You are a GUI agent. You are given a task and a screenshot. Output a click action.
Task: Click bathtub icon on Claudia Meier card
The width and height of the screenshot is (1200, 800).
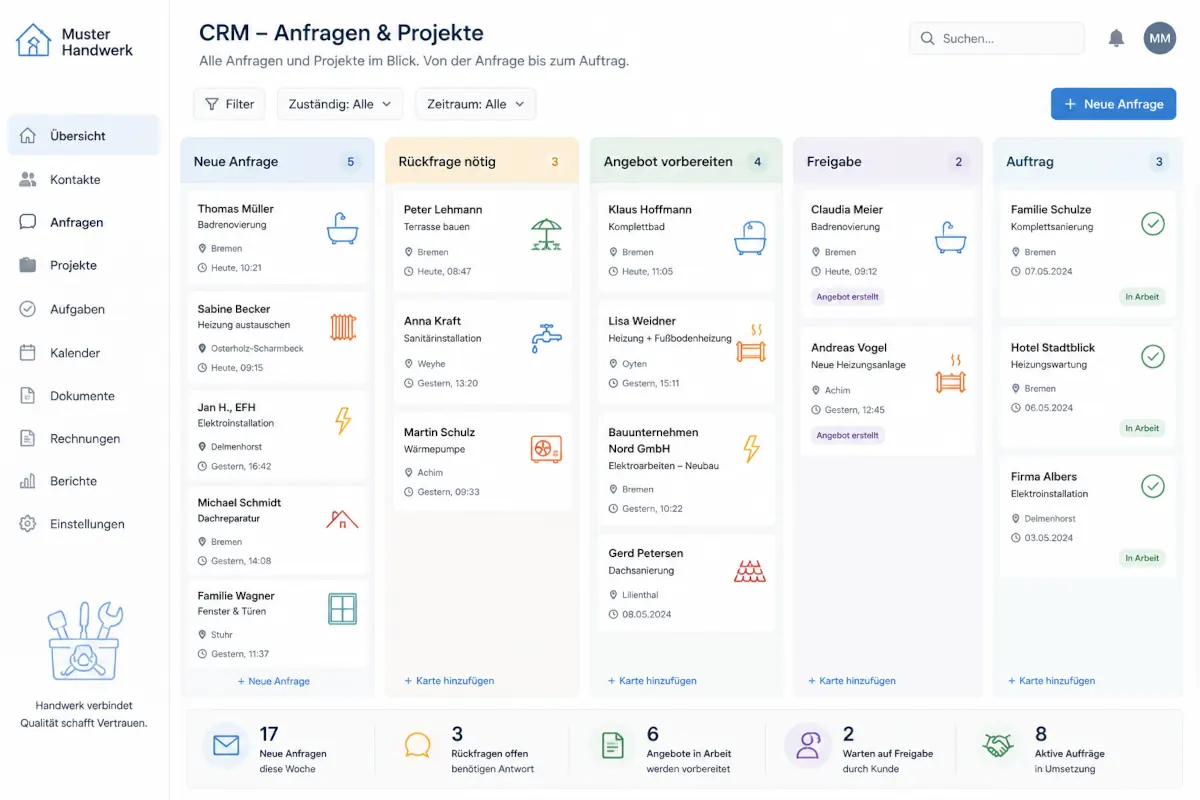(950, 238)
